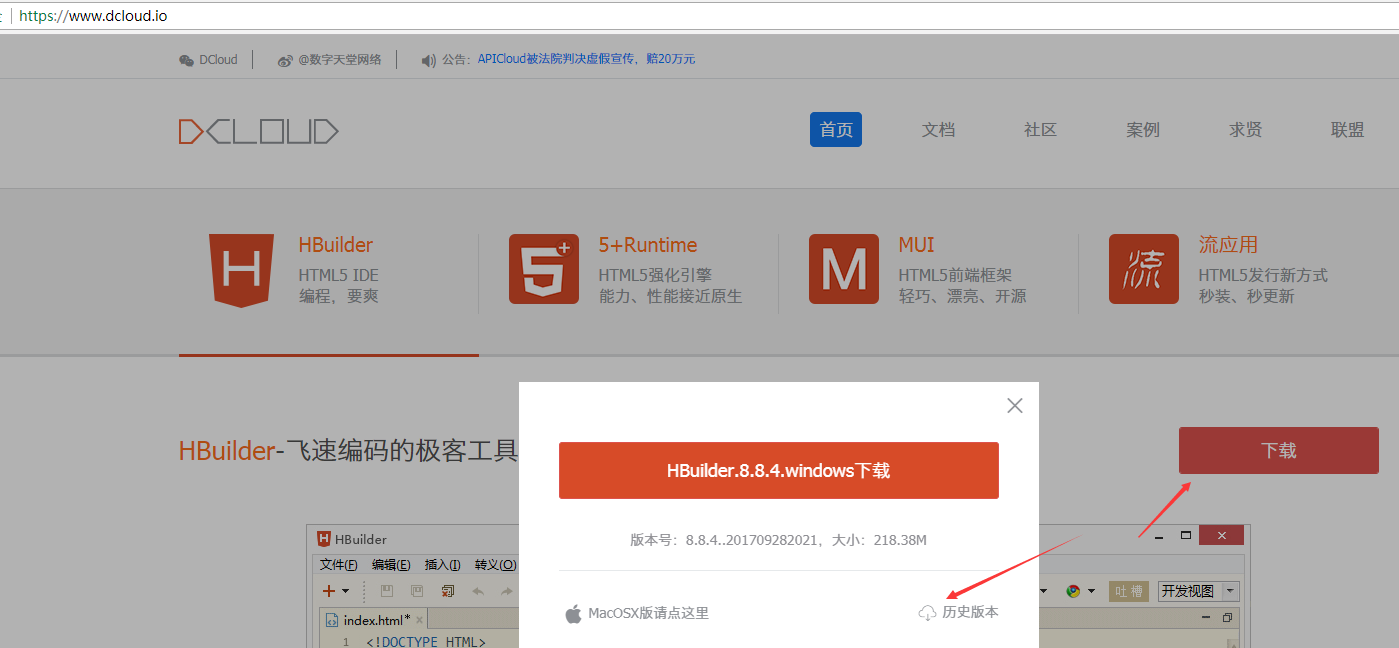Click the Redo arrow in HBuilder toolbar
This screenshot has height=648, width=1399.
507,591
